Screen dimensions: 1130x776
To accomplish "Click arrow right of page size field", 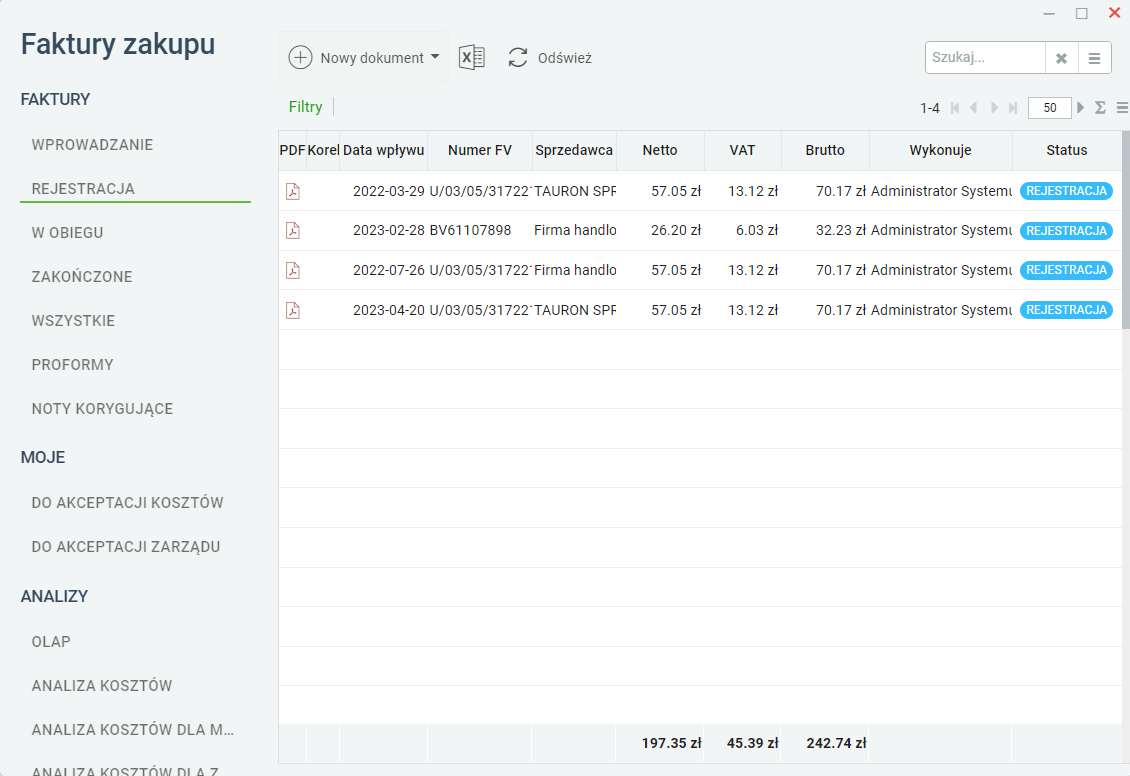I will tap(1080, 107).
